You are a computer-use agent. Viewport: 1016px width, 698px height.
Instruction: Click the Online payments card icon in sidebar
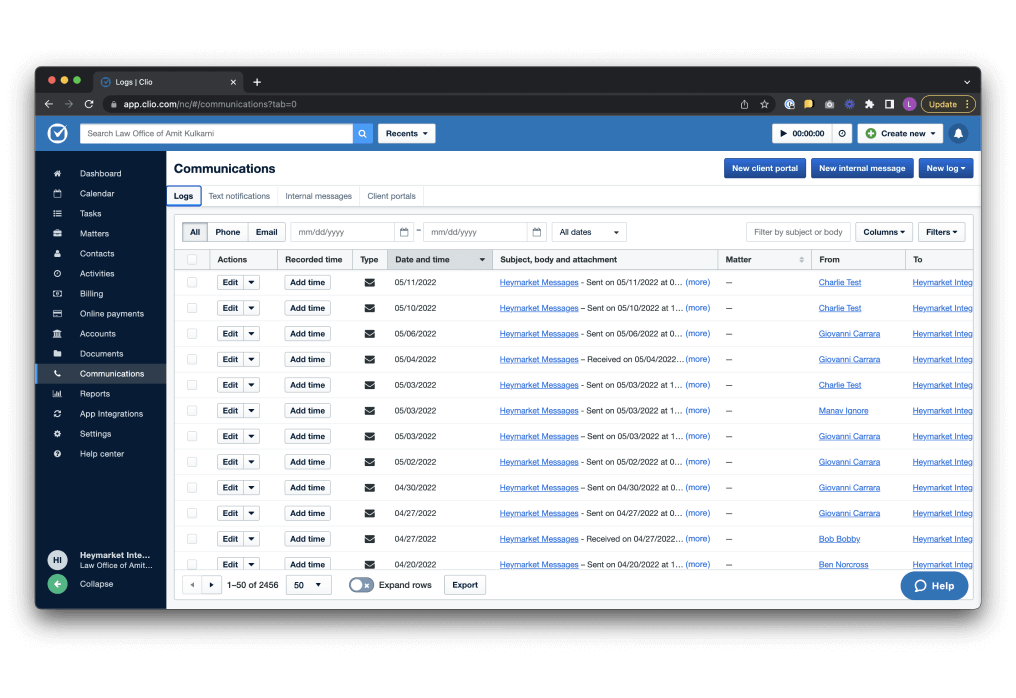coord(57,314)
